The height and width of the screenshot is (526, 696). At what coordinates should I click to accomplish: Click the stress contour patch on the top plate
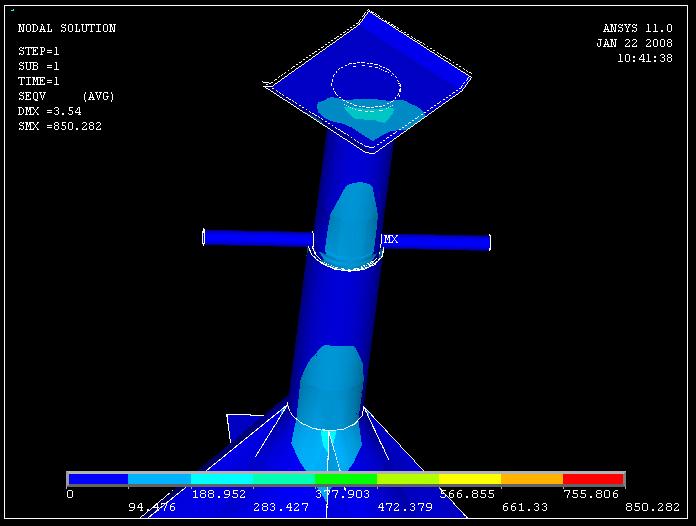pos(371,118)
